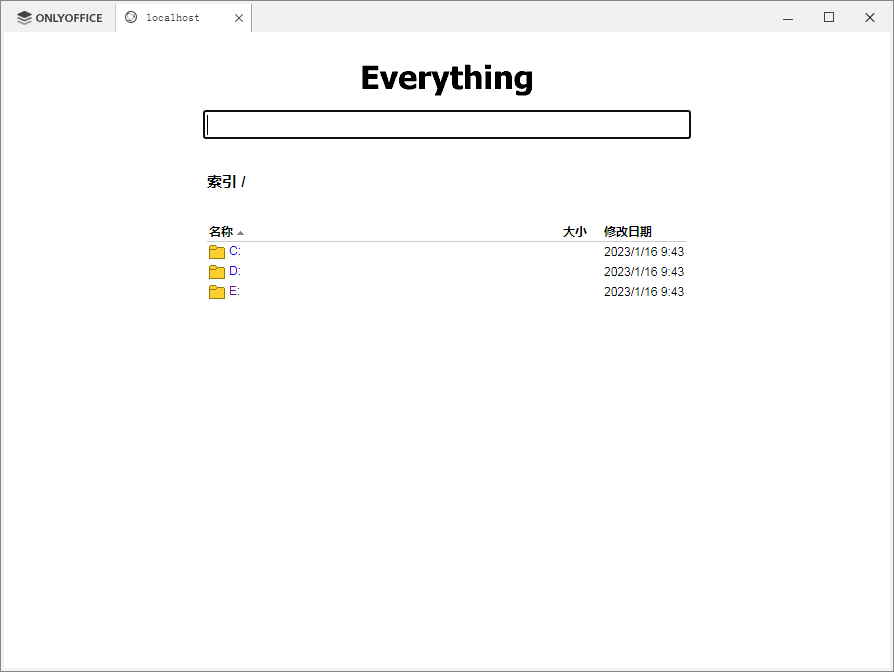This screenshot has width=894, height=672.
Task: Click the ONLYOFFICE logo icon
Action: (x=24, y=18)
